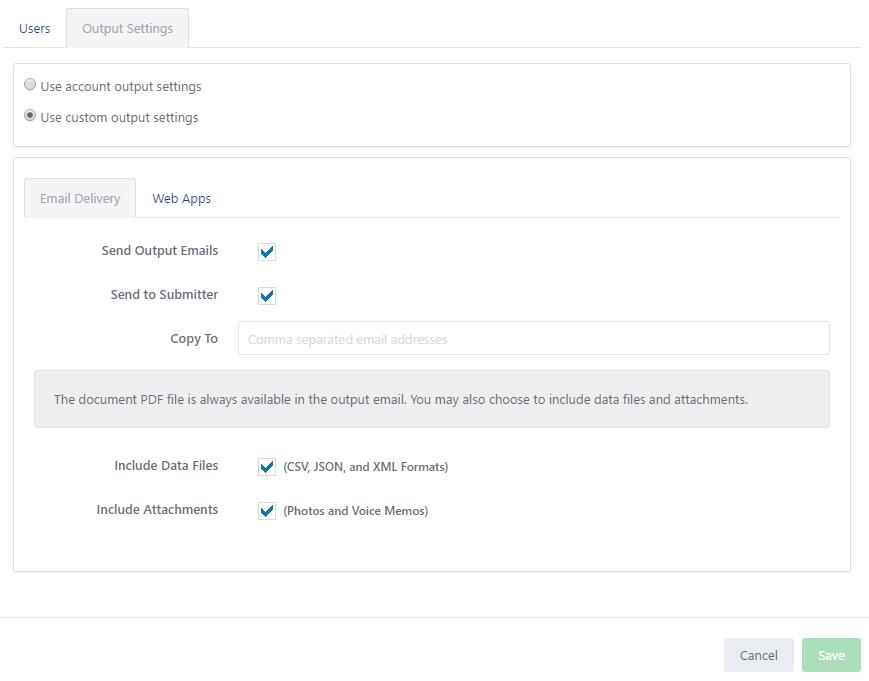
Task: Toggle the Send to Submitter checkbox
Action: (x=267, y=295)
